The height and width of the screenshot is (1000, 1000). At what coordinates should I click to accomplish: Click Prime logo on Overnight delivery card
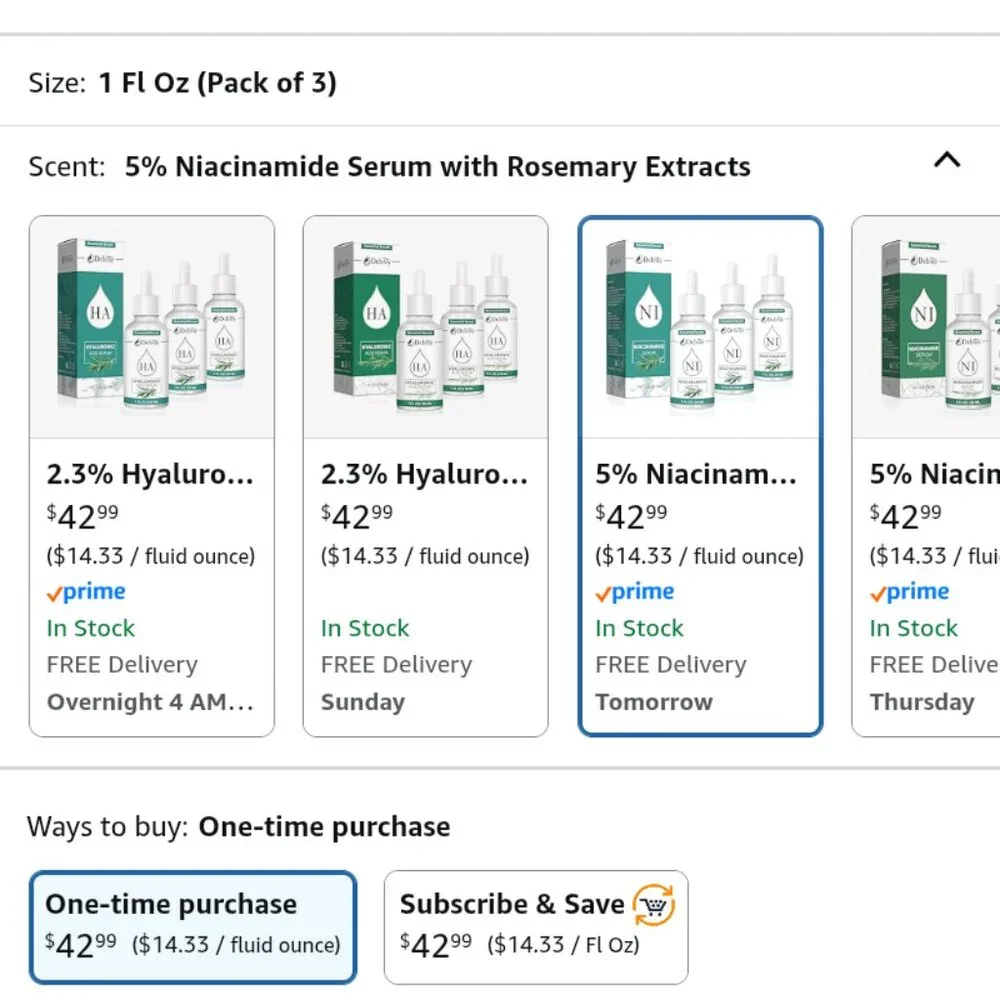coord(86,592)
